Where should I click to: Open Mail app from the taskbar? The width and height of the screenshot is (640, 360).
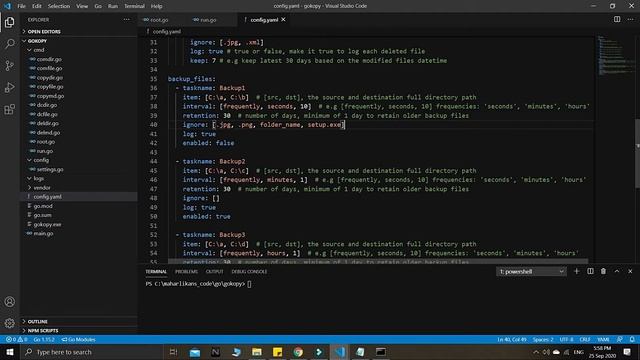[195, 352]
